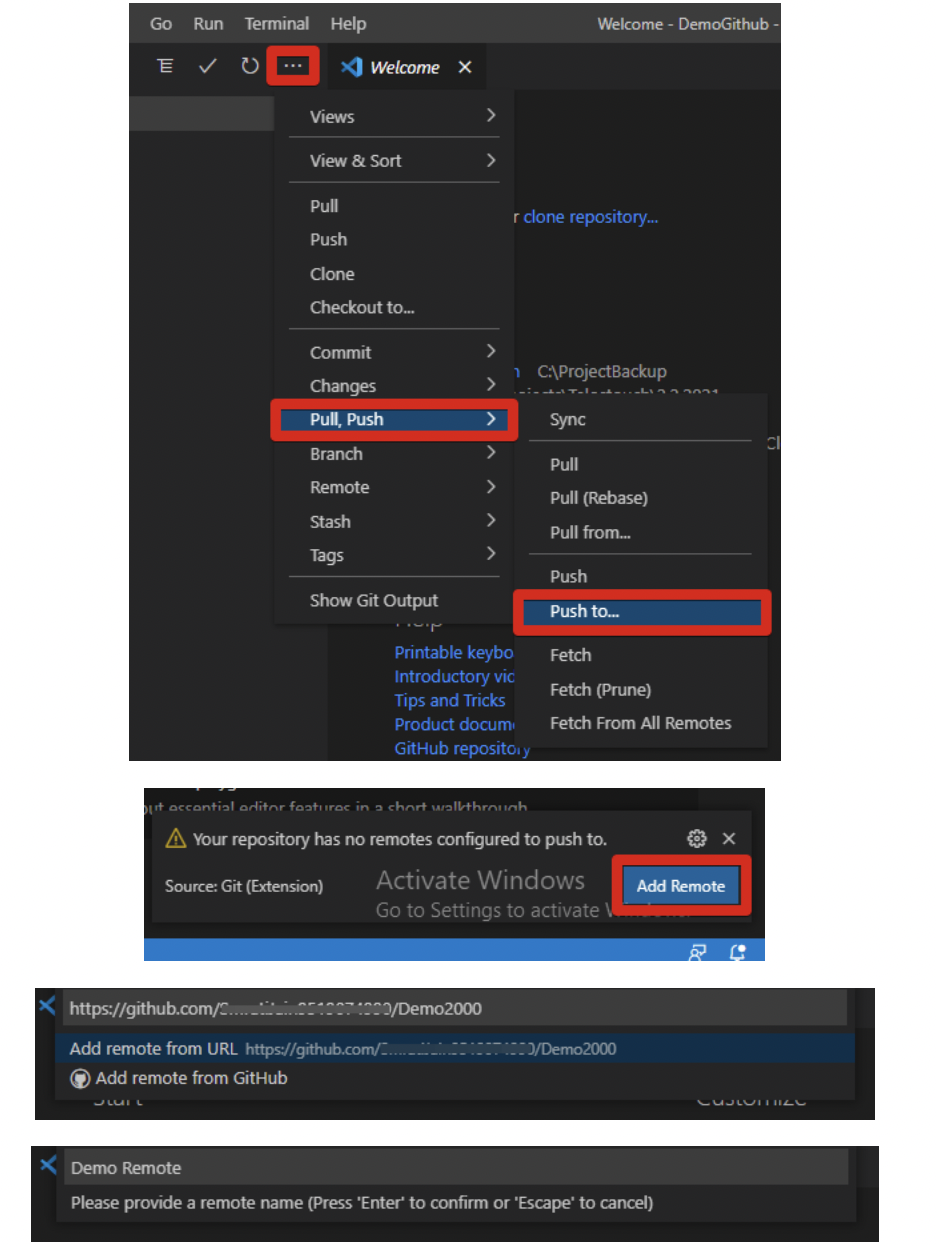Click the feedback icon in status bar
This screenshot has width=936, height=1246.
click(x=698, y=953)
